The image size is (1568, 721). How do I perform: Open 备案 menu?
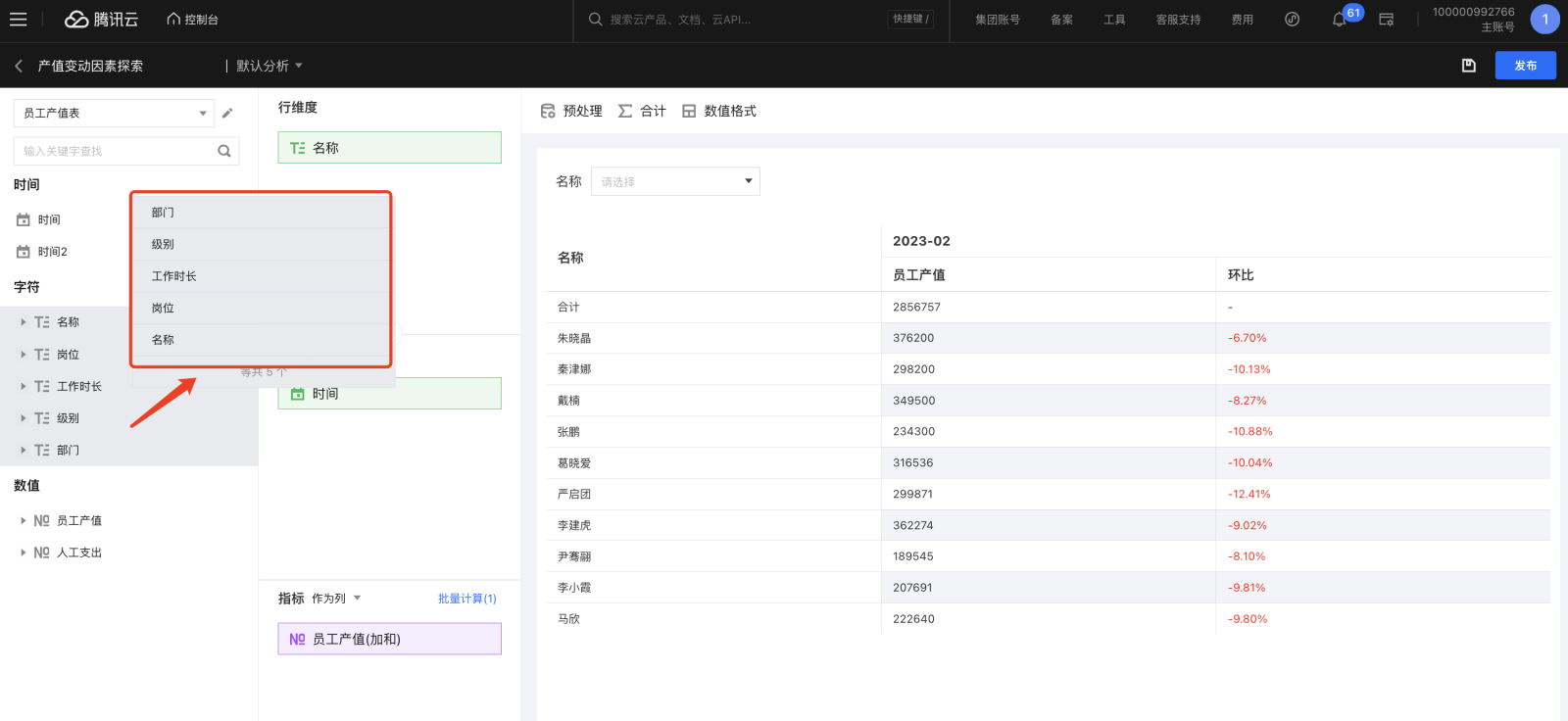tap(1061, 20)
